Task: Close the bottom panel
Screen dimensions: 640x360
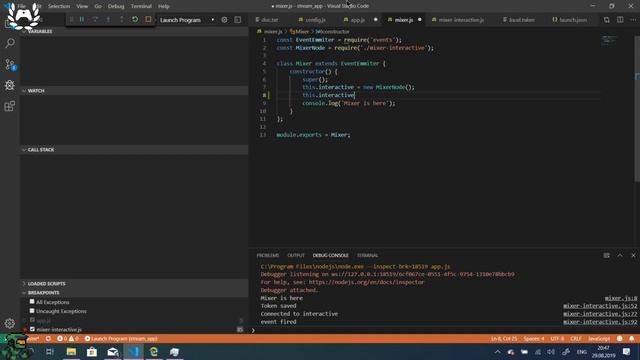Action: (x=633, y=255)
